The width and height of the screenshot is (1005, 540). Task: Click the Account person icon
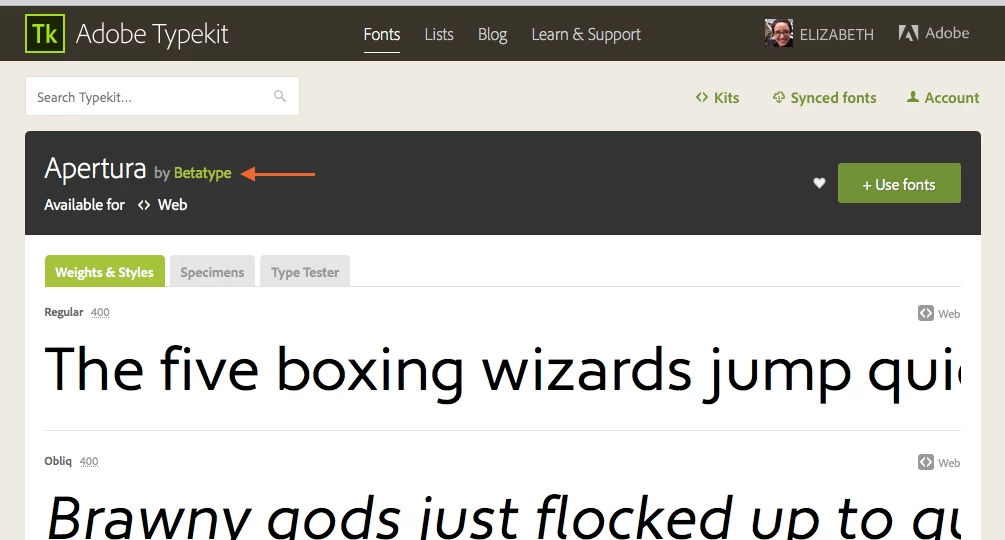(x=913, y=97)
